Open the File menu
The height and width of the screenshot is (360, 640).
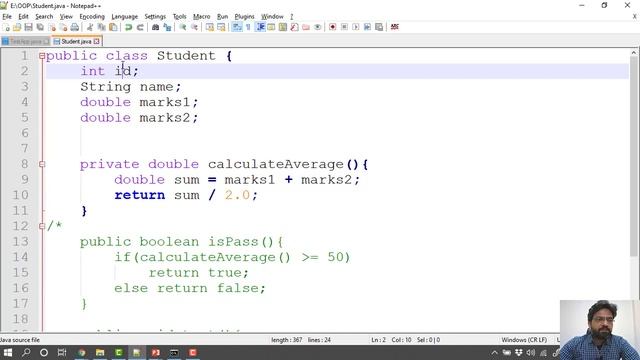(7, 16)
